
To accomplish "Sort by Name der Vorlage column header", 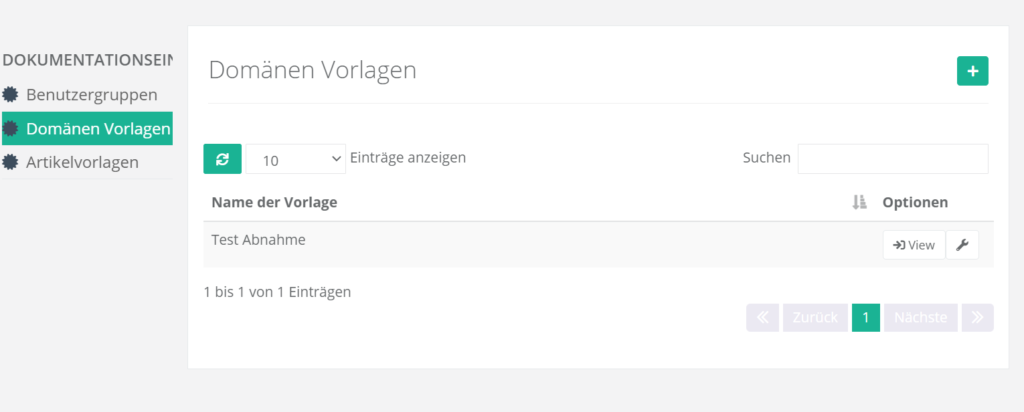I will [275, 202].
